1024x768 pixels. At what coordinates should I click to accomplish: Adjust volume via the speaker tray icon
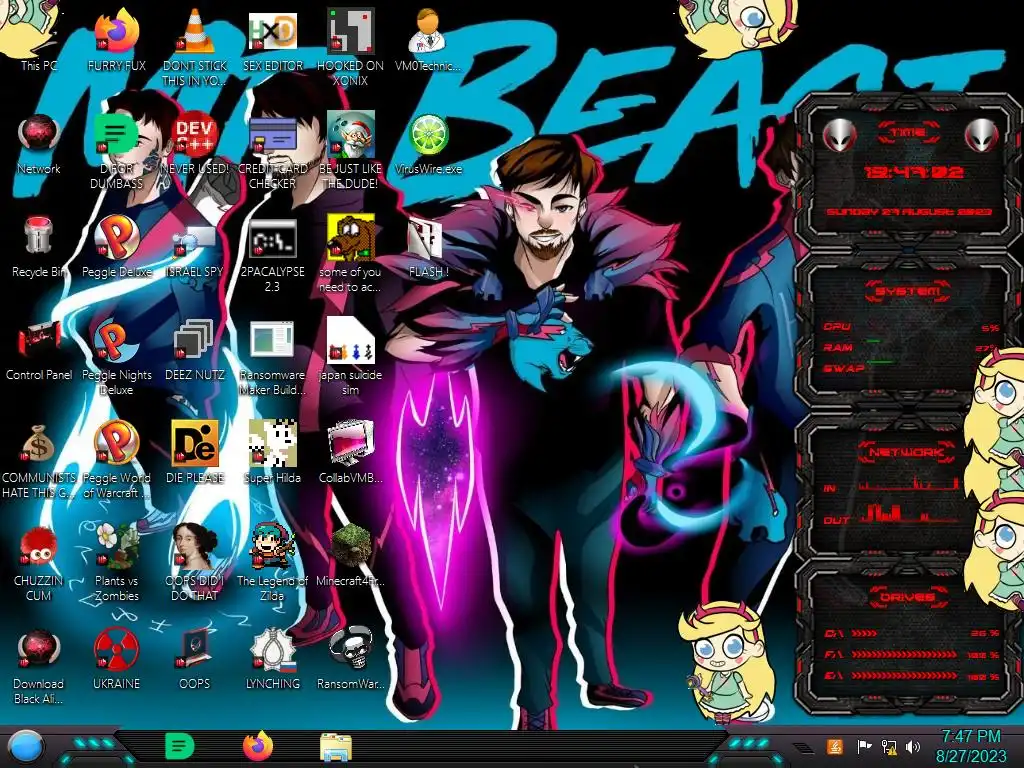(913, 746)
